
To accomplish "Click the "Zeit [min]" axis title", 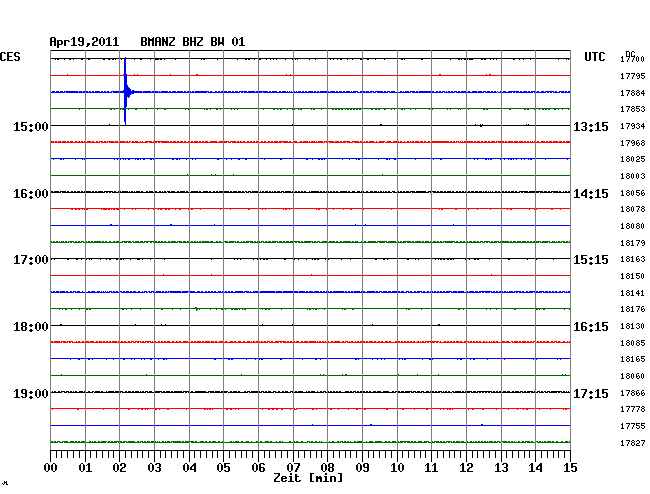I will (x=308, y=478).
